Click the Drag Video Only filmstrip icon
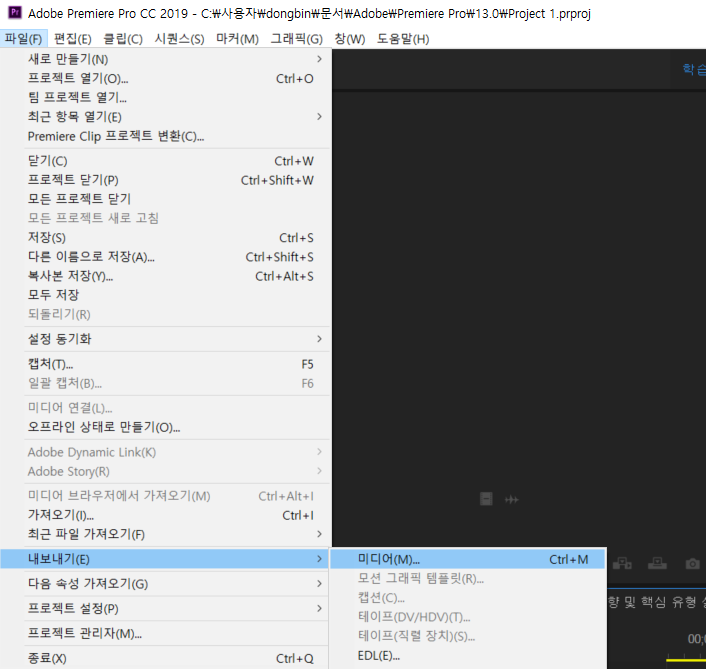The image size is (706, 669). click(486, 499)
